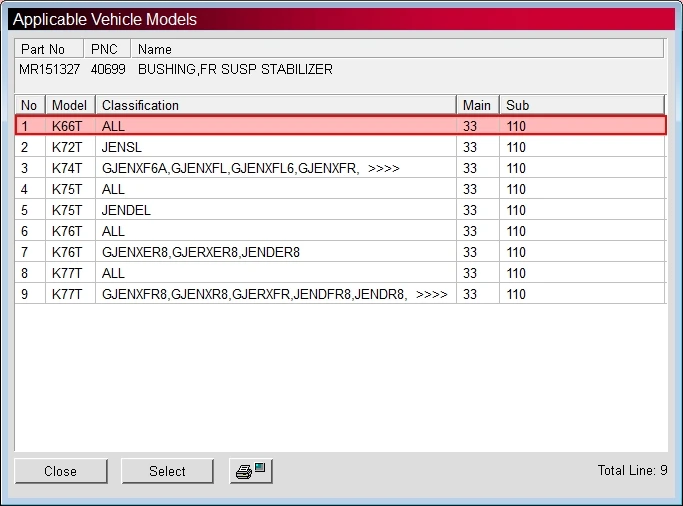Click classification GJENXER8,GJERXER8,JENDER8
This screenshot has width=683, height=506.
click(201, 252)
